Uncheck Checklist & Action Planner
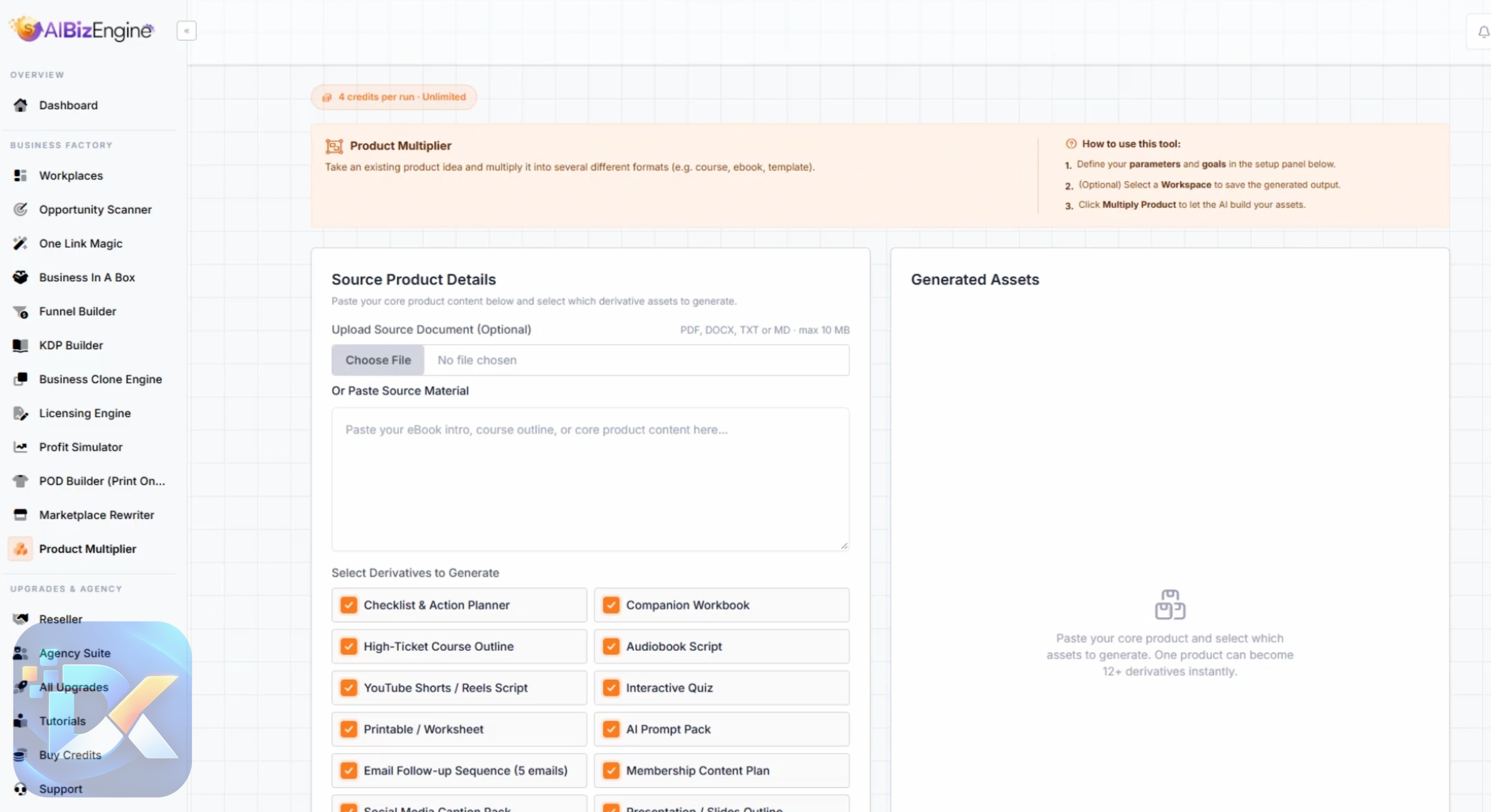This screenshot has height=812, width=1491. (x=349, y=605)
